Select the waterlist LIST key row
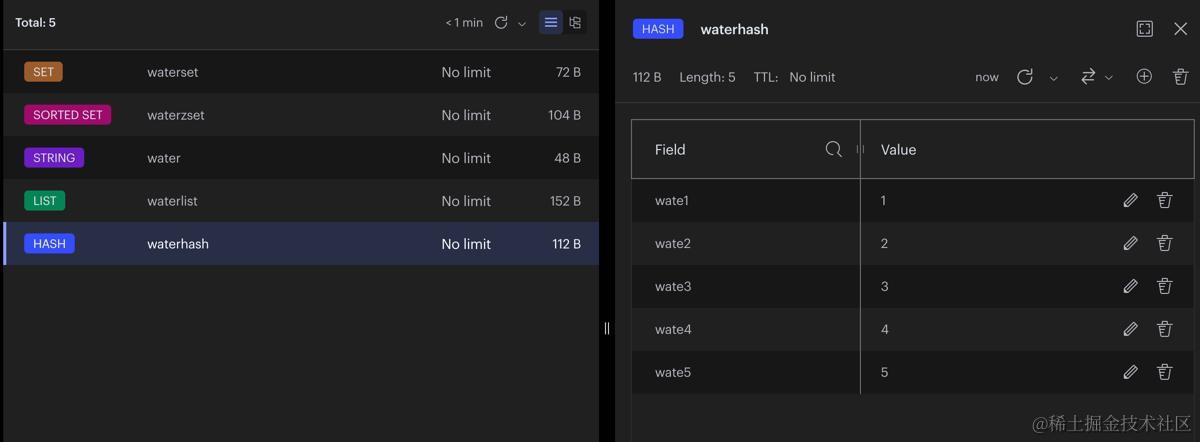 pyautogui.click(x=300, y=201)
